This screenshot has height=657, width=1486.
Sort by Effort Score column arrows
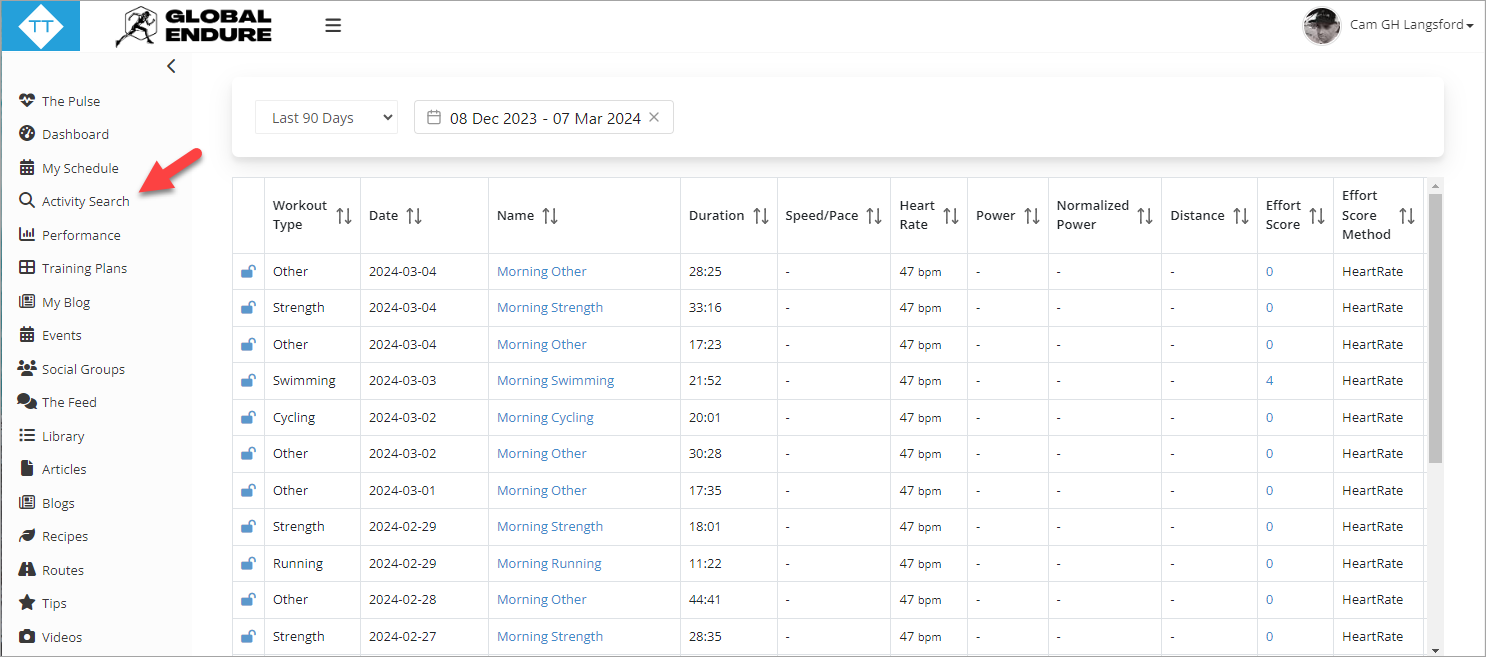tap(1317, 215)
